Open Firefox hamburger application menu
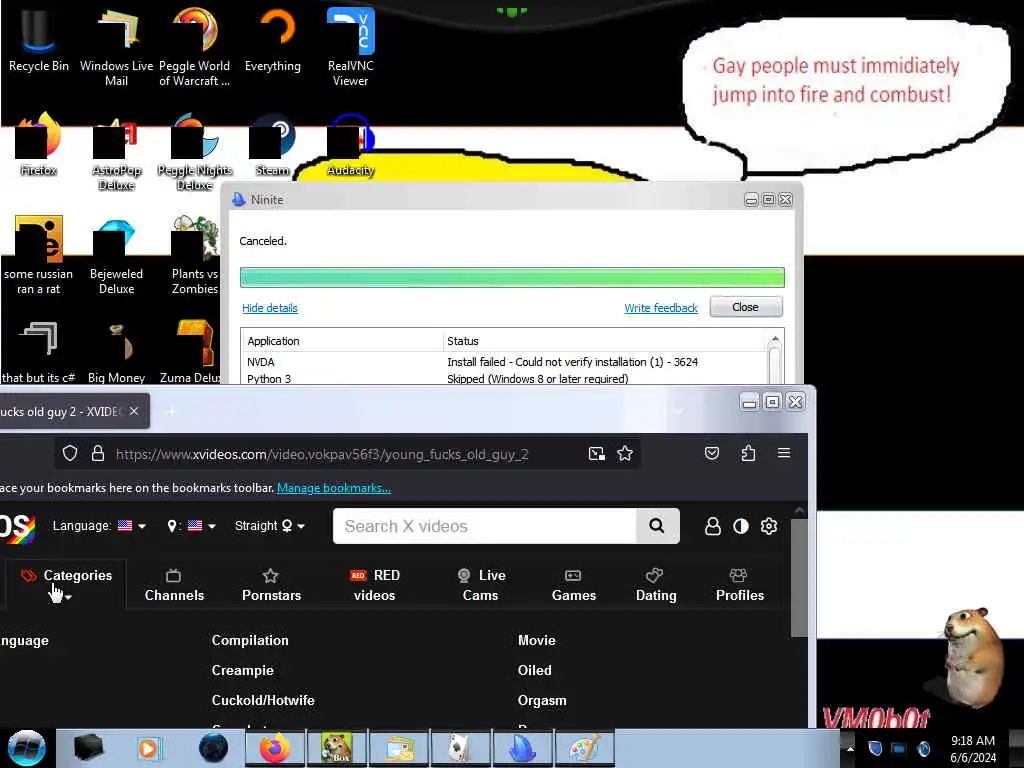Image resolution: width=1024 pixels, height=768 pixels. point(784,453)
